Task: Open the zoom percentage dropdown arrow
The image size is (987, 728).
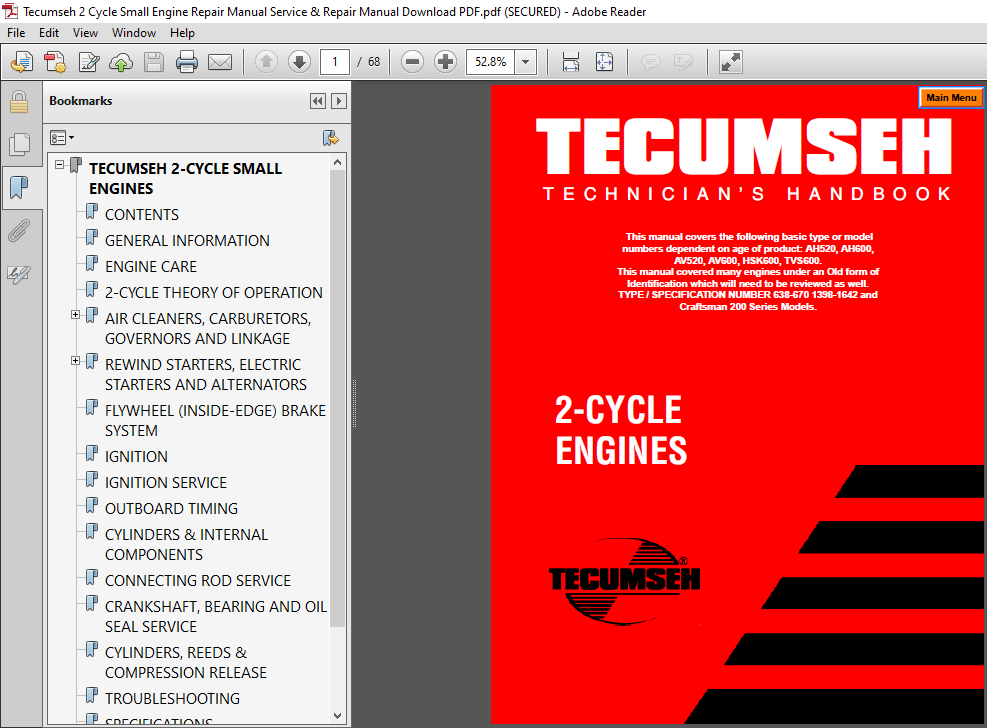Action: [526, 62]
